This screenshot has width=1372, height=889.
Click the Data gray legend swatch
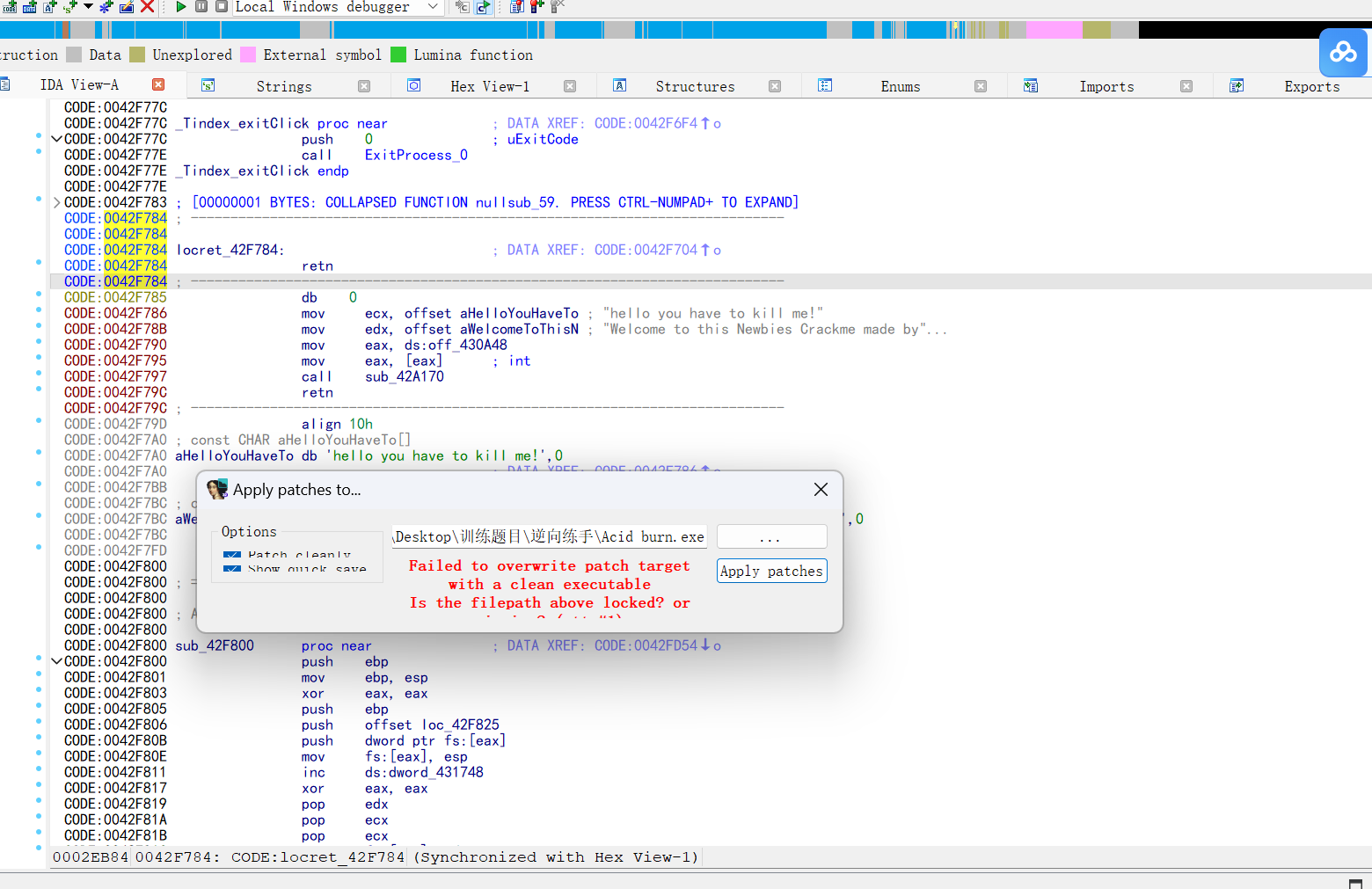point(74,55)
